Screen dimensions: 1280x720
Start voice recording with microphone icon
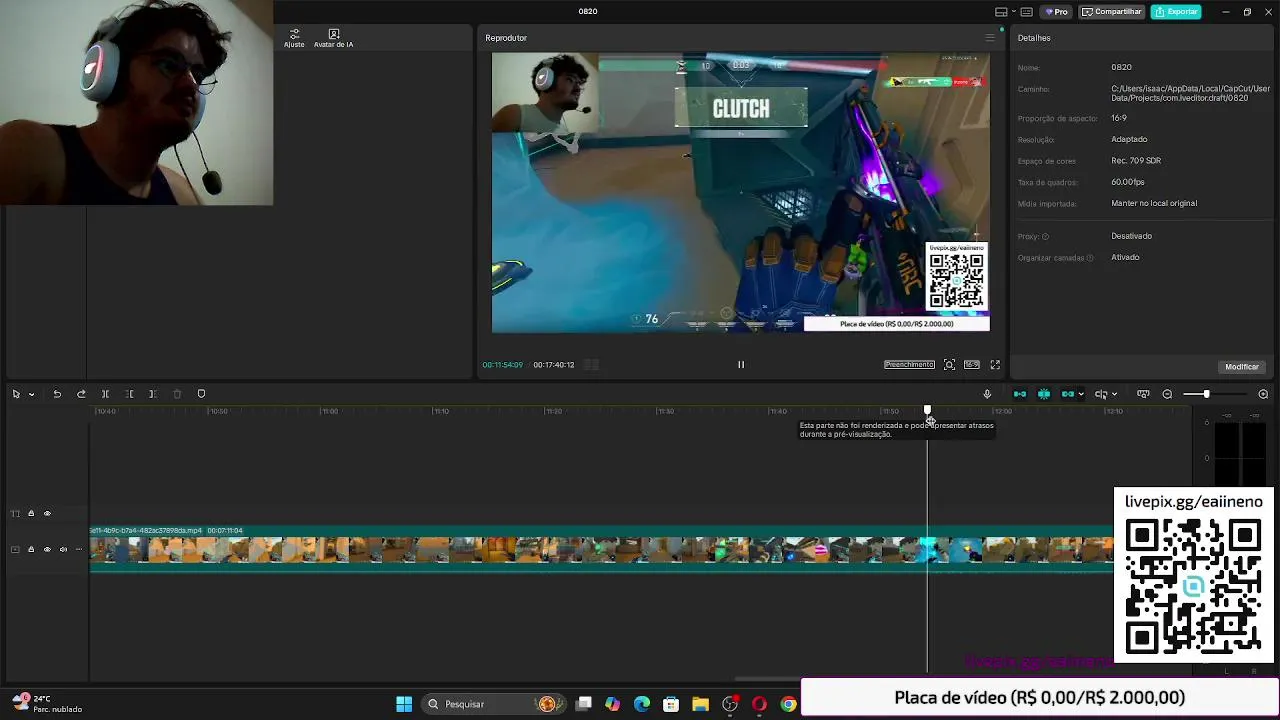tap(987, 394)
